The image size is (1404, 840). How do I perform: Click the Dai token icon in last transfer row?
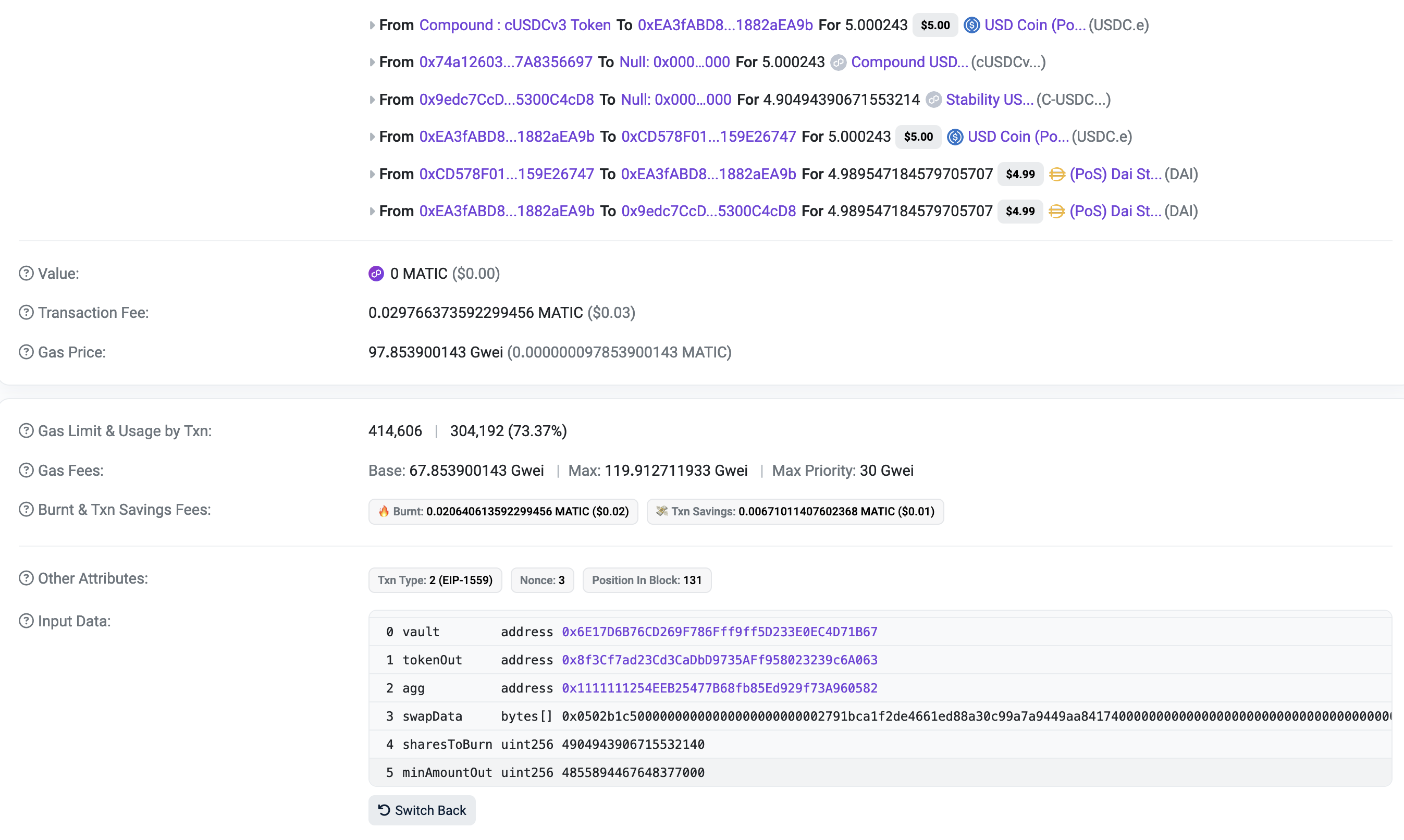1056,211
